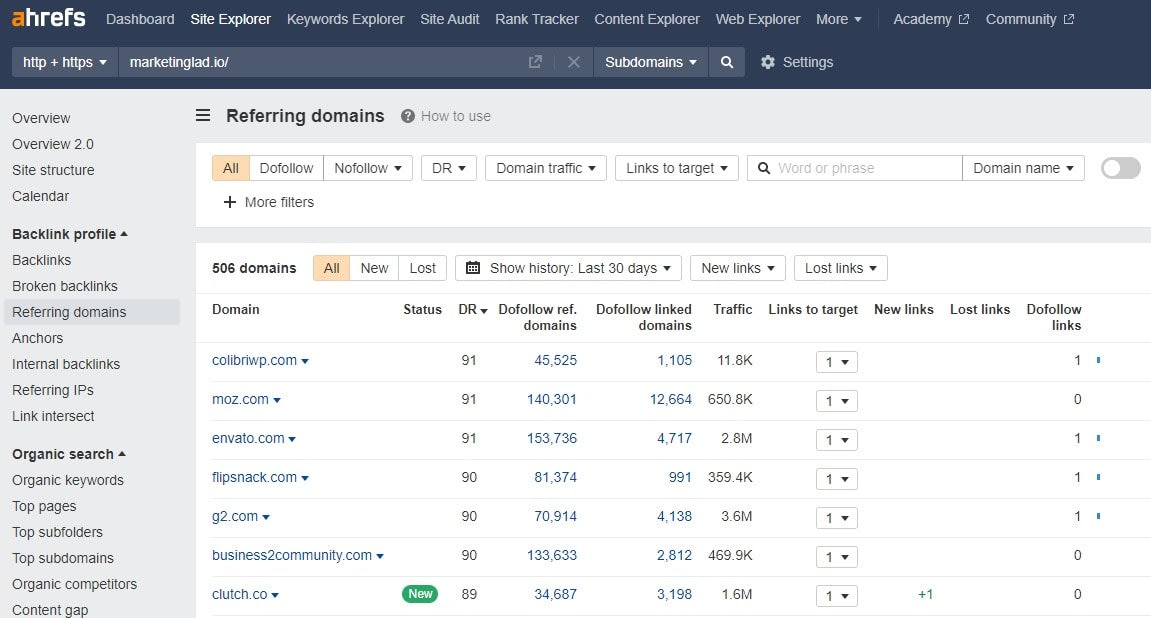Open Anchors report in sidebar

(37, 338)
